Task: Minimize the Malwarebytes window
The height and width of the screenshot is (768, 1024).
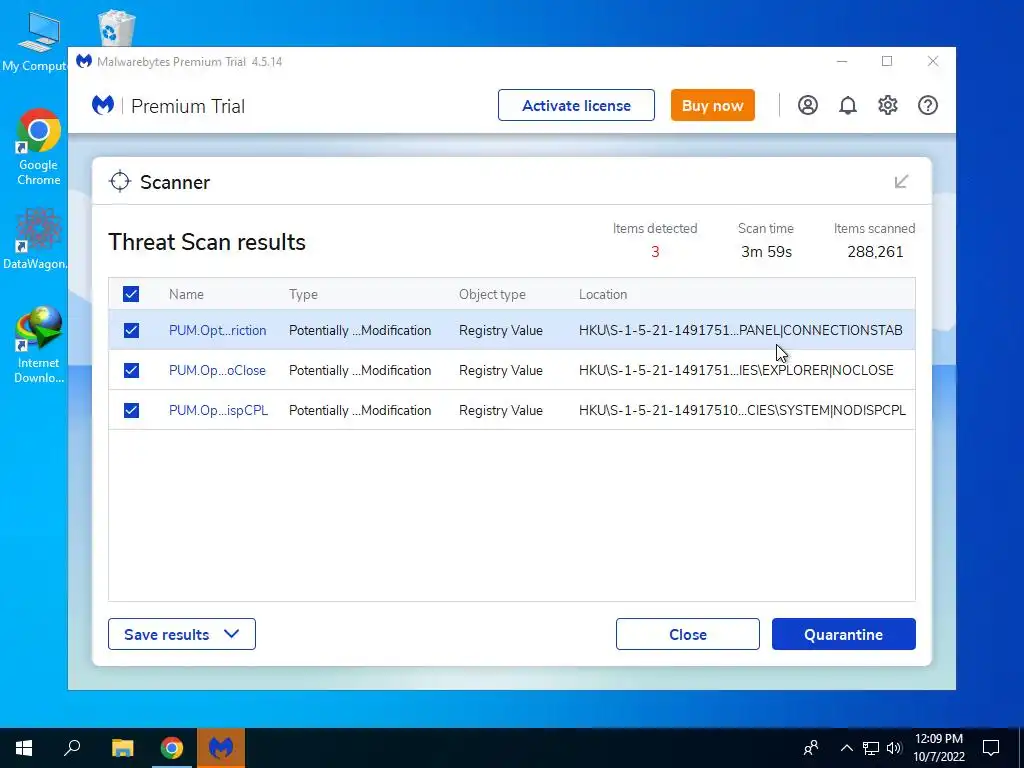Action: [842, 61]
